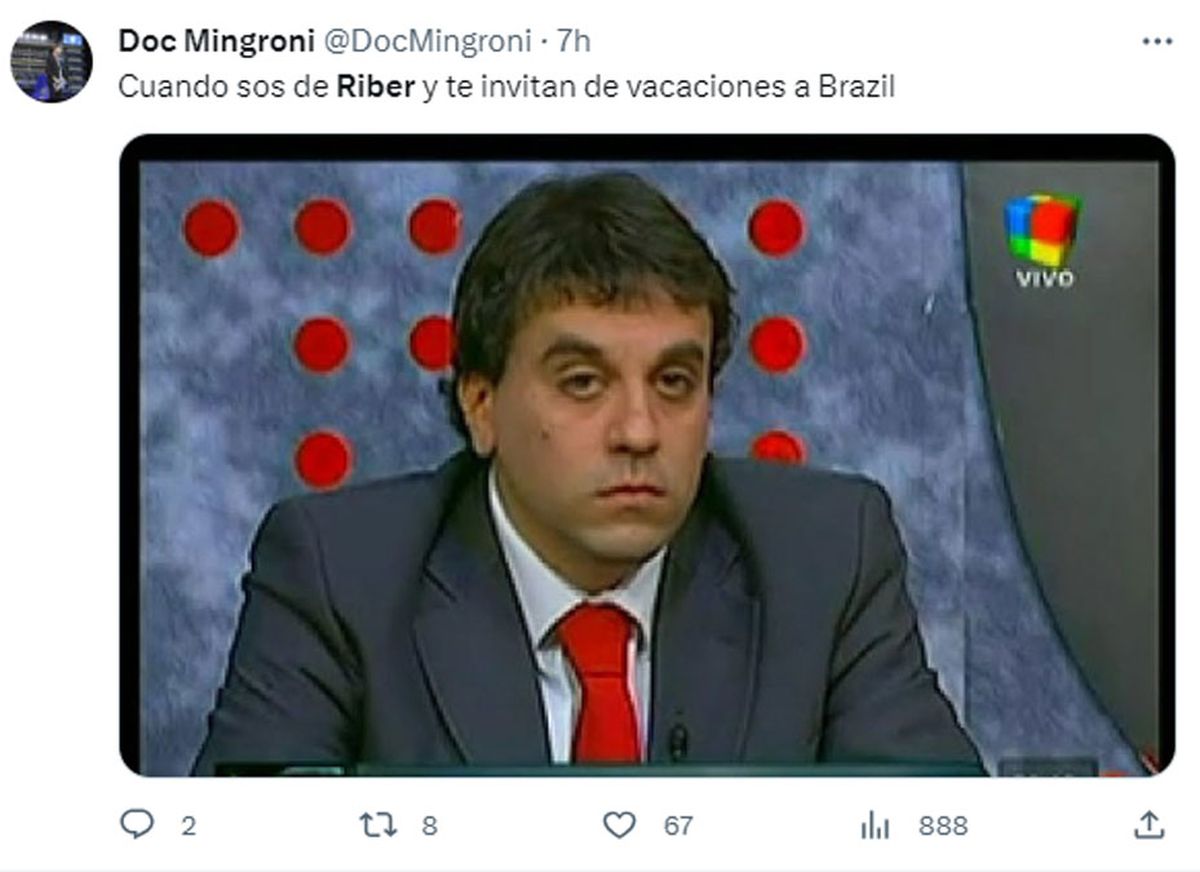Click the tweet text about vacaciones
Viewport: 1200px width, 872px height.
(x=506, y=87)
